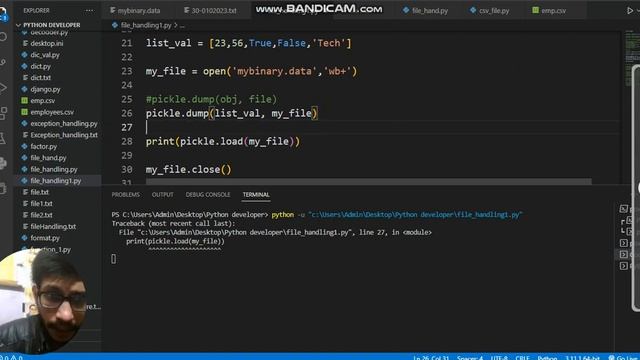The width and height of the screenshot is (640, 360).
Task: Open file.txt file
Action: coord(40,192)
